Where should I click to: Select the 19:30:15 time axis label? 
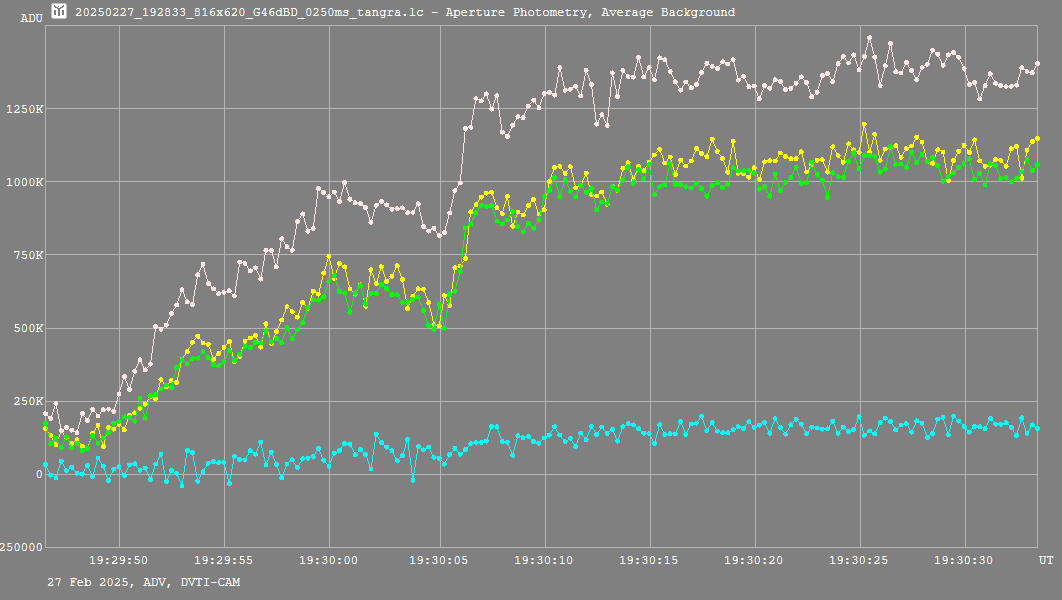pos(648,561)
